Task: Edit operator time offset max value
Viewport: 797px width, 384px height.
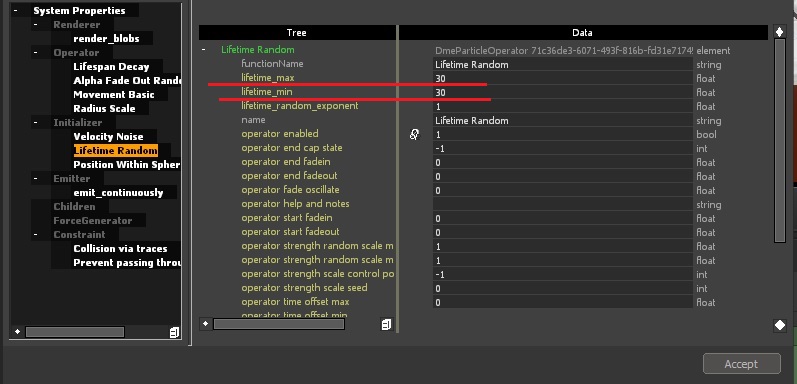Action: click(x=563, y=302)
